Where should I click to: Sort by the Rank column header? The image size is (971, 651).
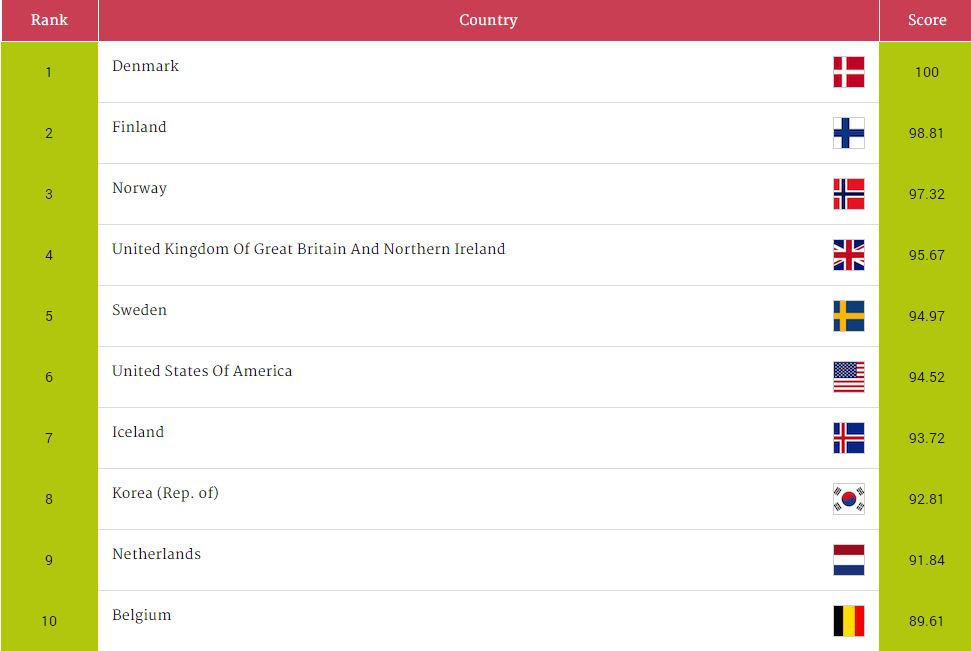[49, 20]
